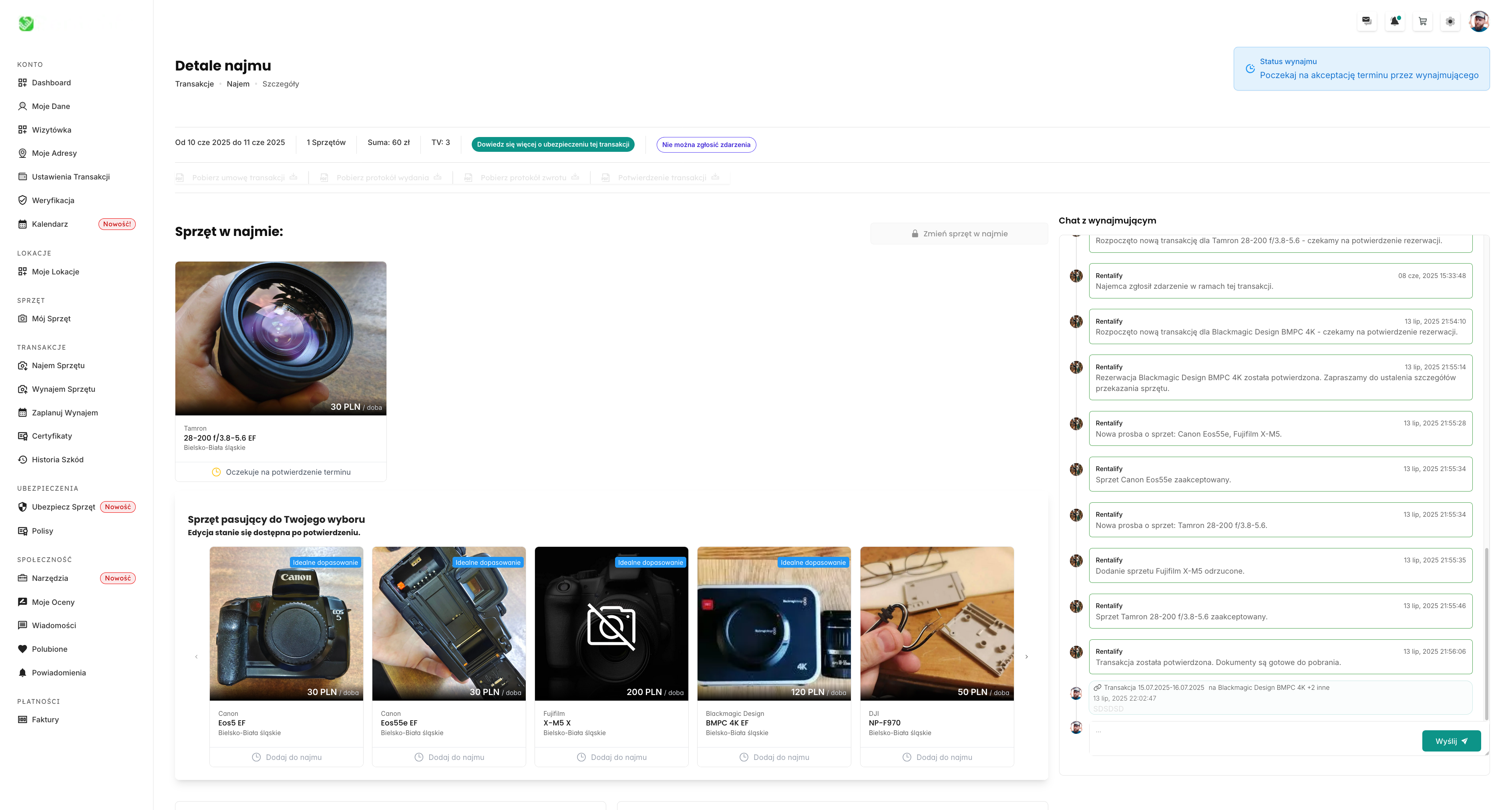This screenshot has width=1512, height=810.
Task: Click the Wyślij send button
Action: click(1451, 741)
